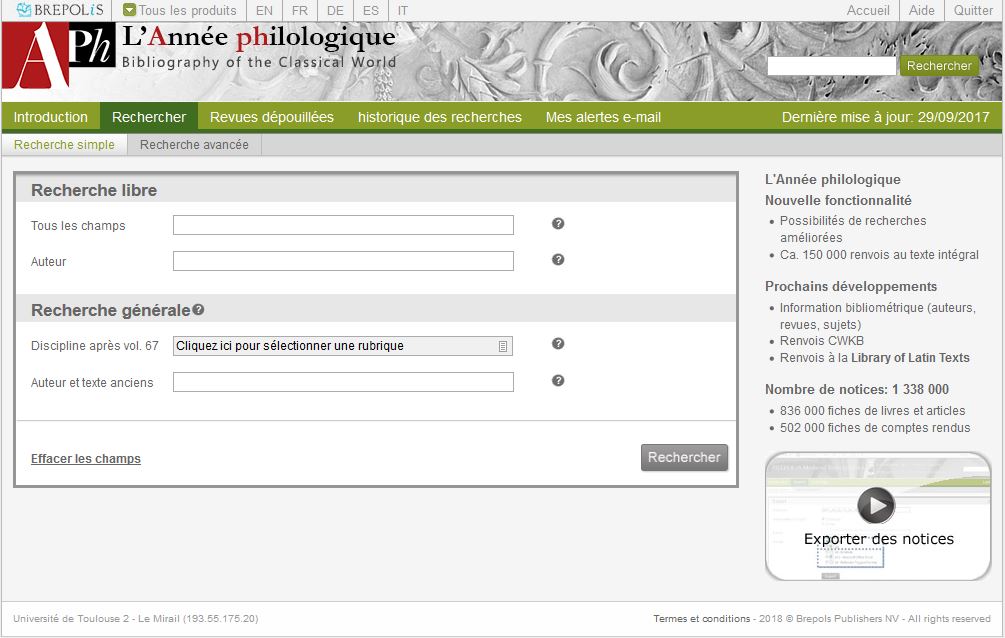Image resolution: width=1005 pixels, height=638 pixels.
Task: Switch language to DE
Action: tap(335, 10)
